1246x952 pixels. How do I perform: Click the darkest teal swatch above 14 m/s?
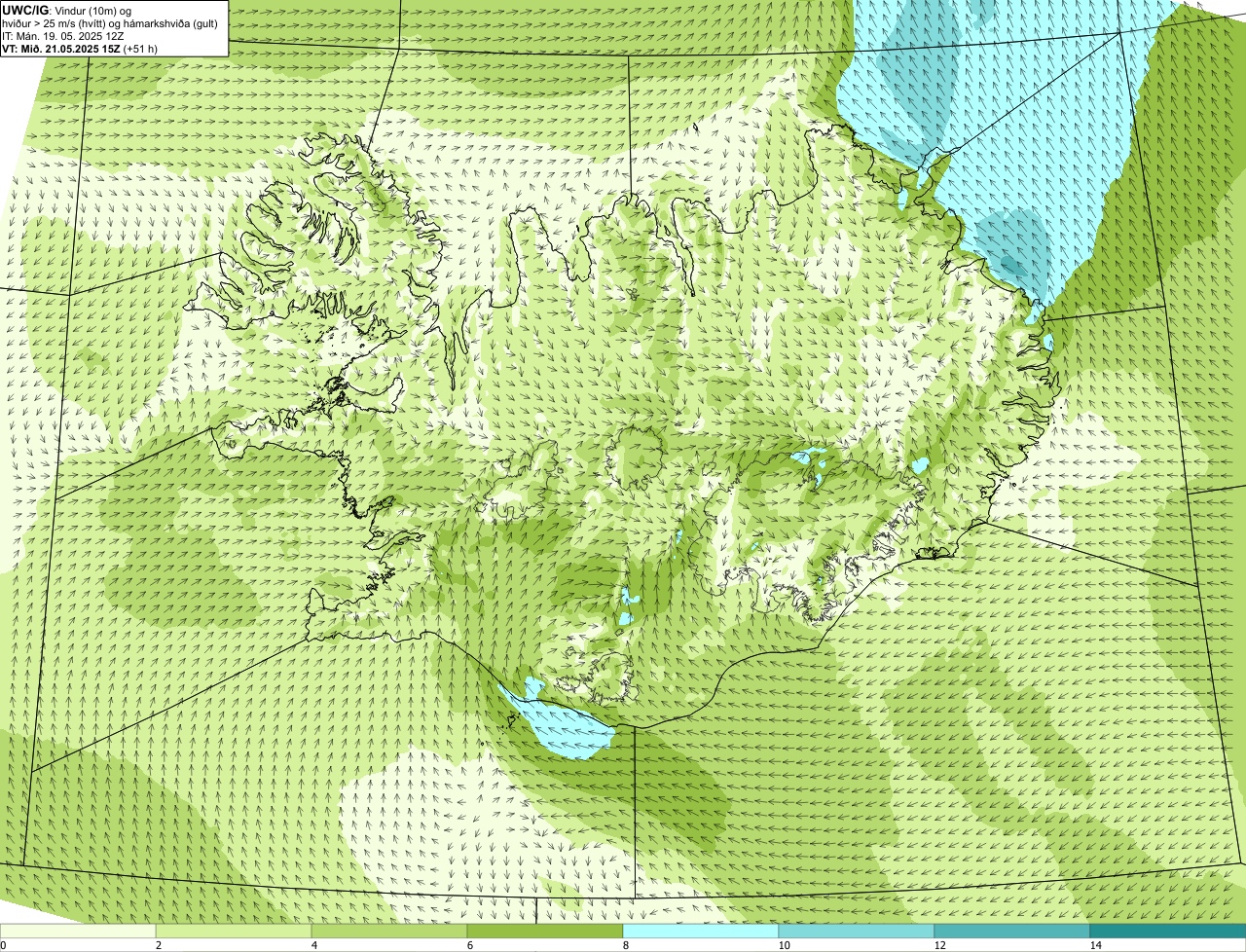(x=1168, y=931)
